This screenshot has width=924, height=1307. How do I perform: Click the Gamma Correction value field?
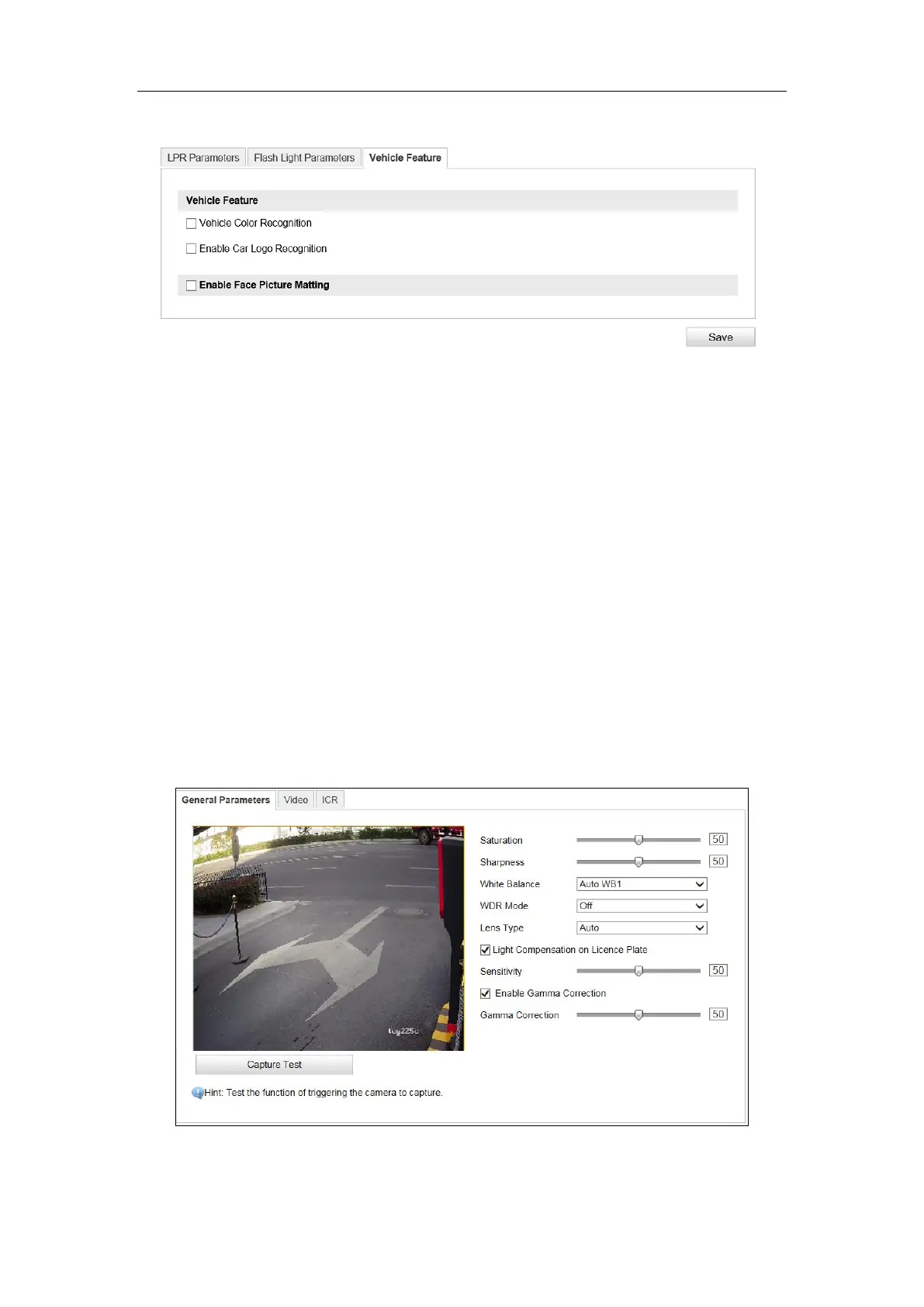[718, 1014]
